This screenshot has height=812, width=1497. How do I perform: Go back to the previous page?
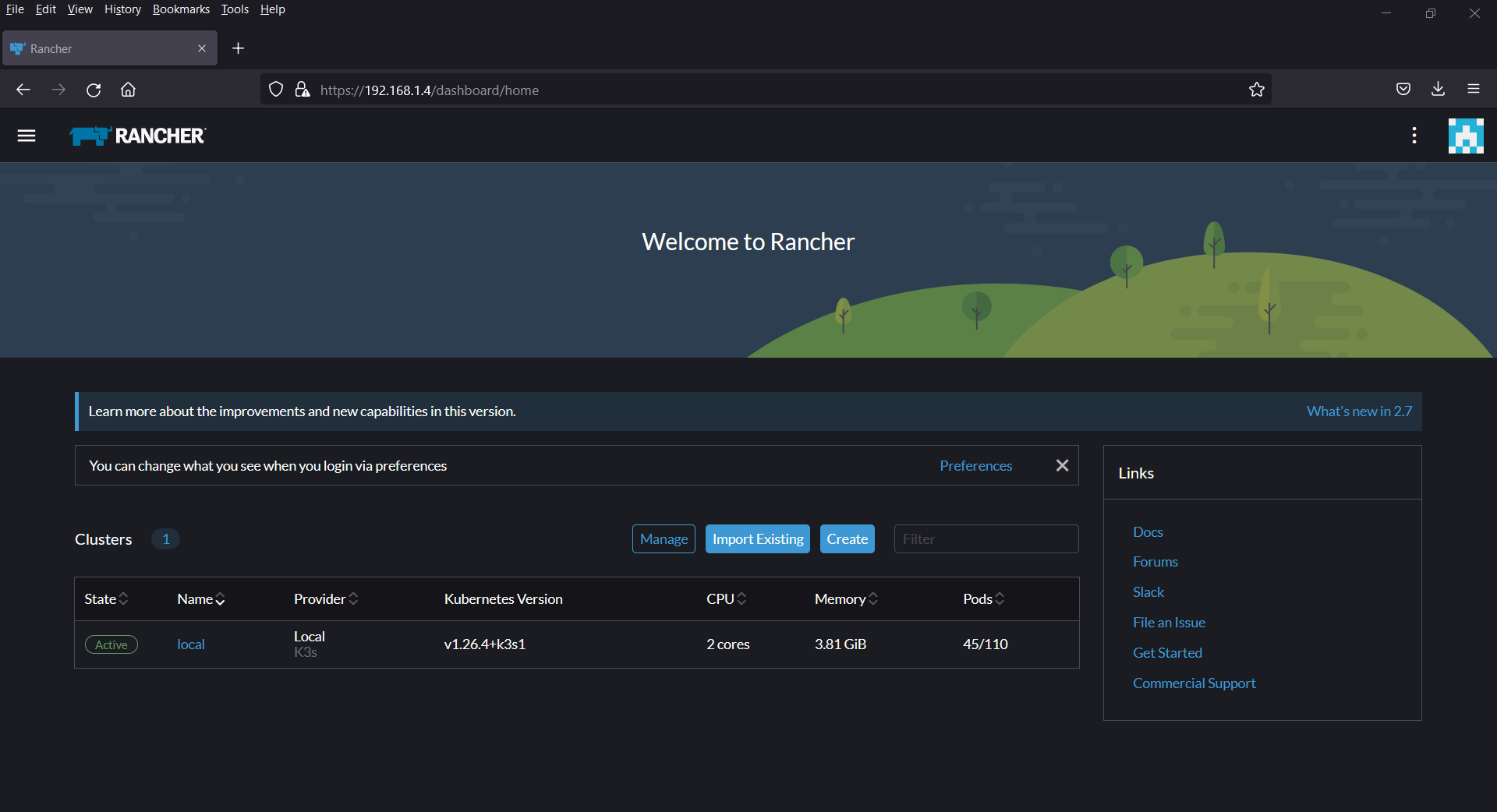pyautogui.click(x=23, y=90)
